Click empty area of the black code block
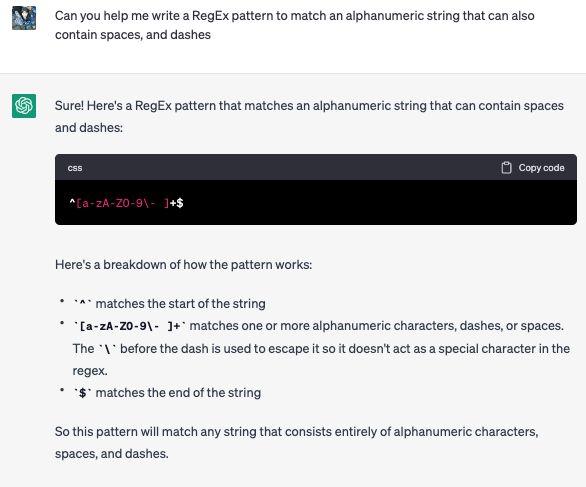 coord(374,203)
